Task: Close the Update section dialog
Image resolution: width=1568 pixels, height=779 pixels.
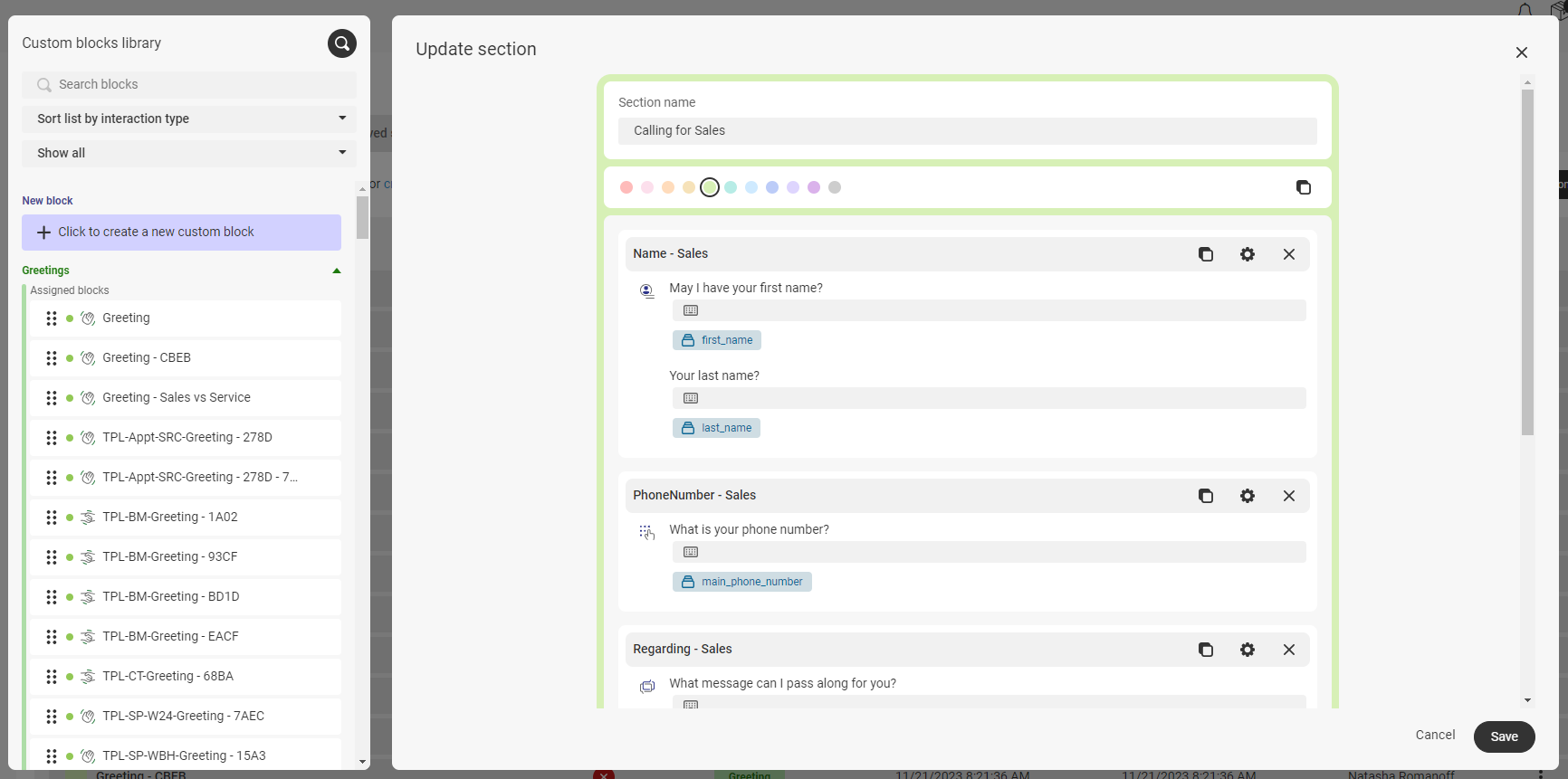Action: point(1522,52)
